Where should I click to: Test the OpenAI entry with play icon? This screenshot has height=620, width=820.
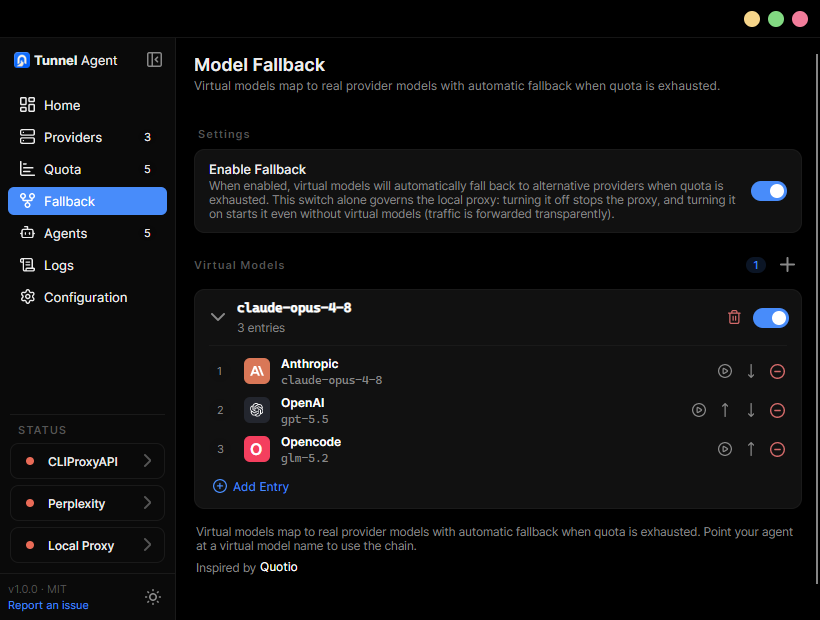pyautogui.click(x=699, y=410)
